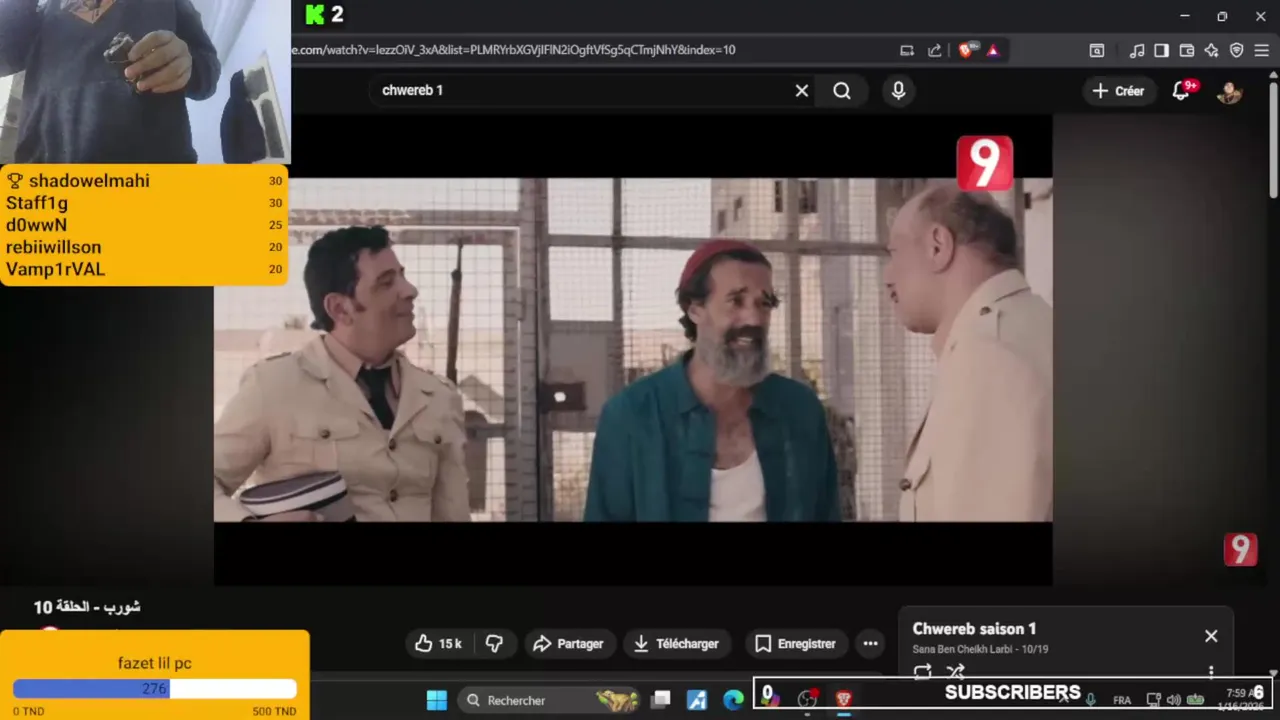Open Microsoft Edge from the taskbar

[x=733, y=700]
